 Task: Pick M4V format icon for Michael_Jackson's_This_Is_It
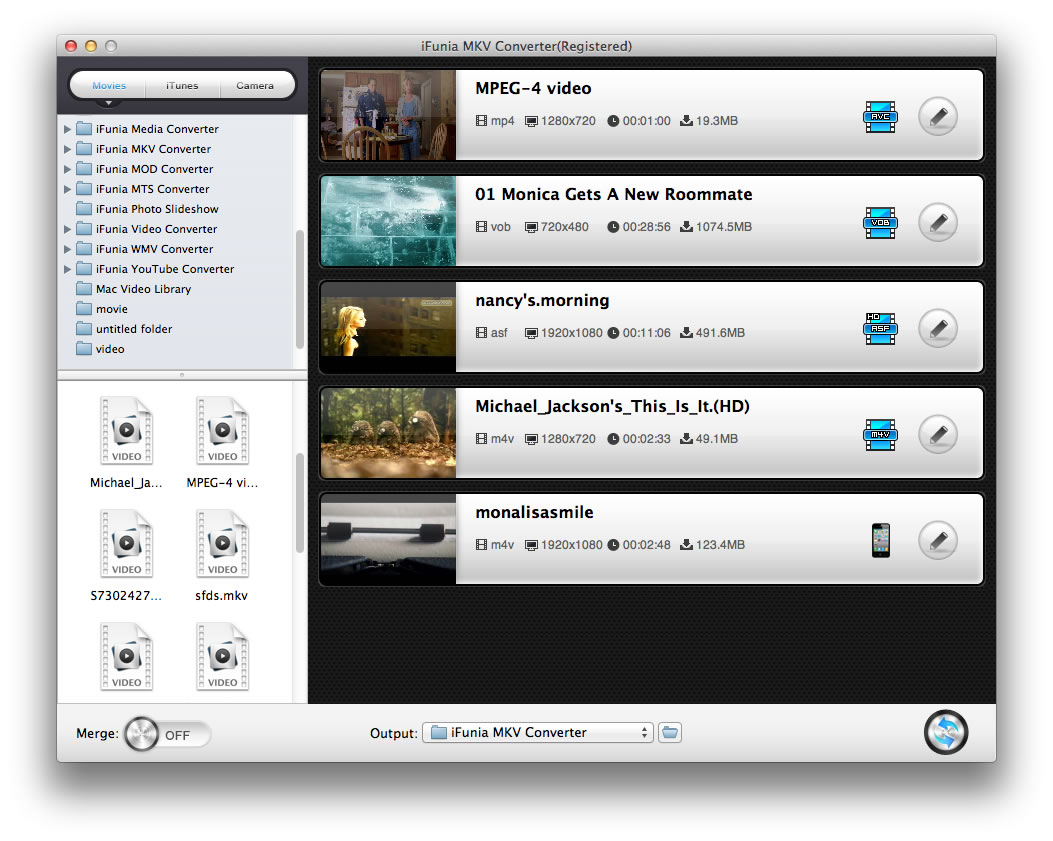pyautogui.click(x=880, y=435)
